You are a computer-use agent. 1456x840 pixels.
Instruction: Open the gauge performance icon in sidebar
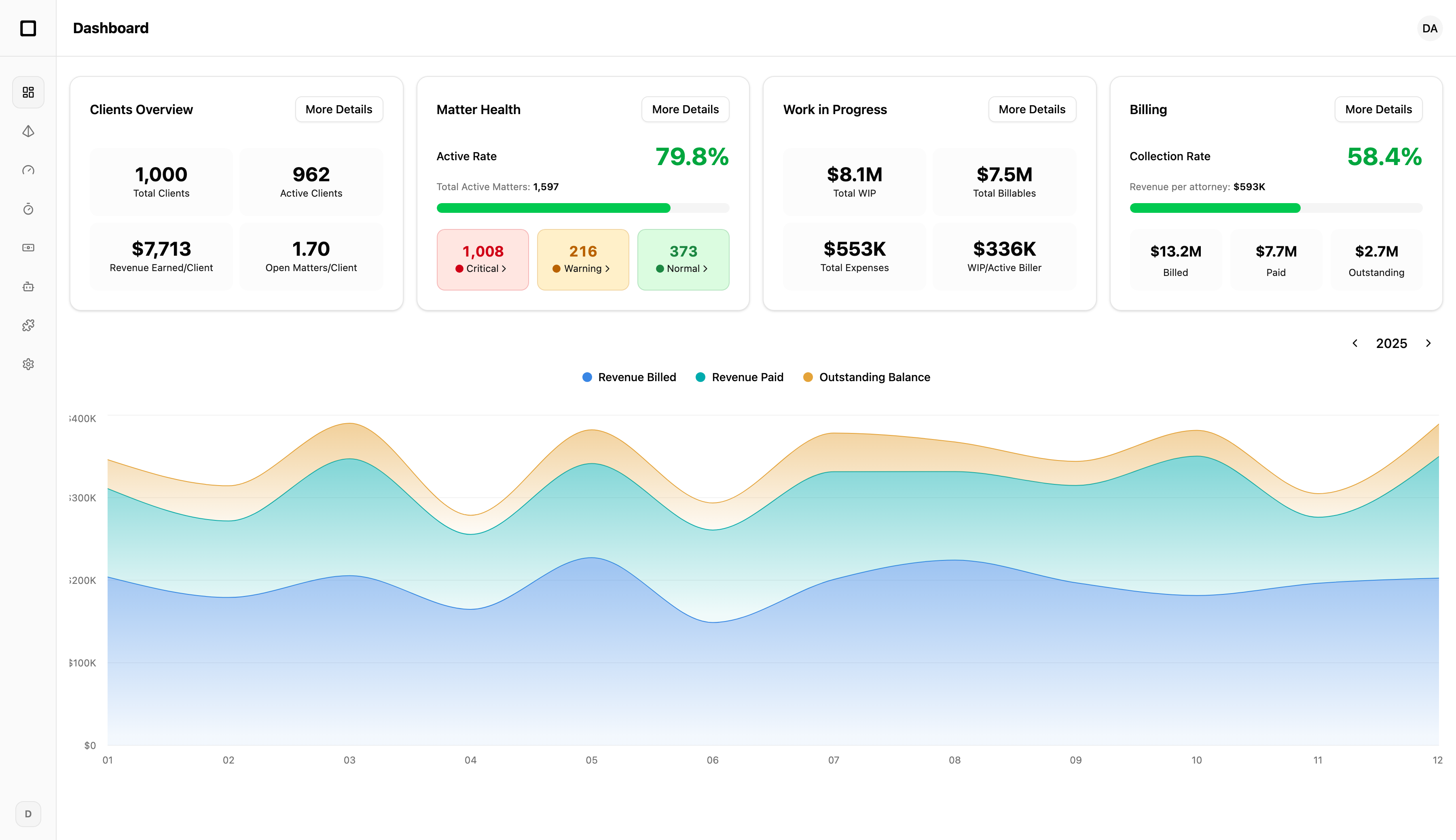point(28,170)
